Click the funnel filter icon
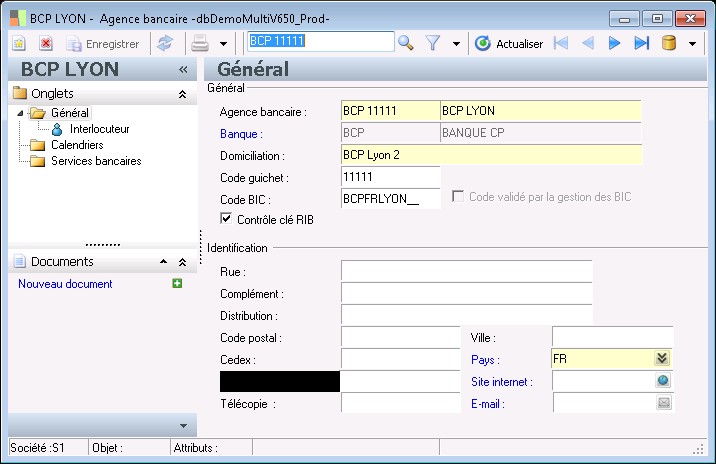716x464 pixels. pos(433,43)
